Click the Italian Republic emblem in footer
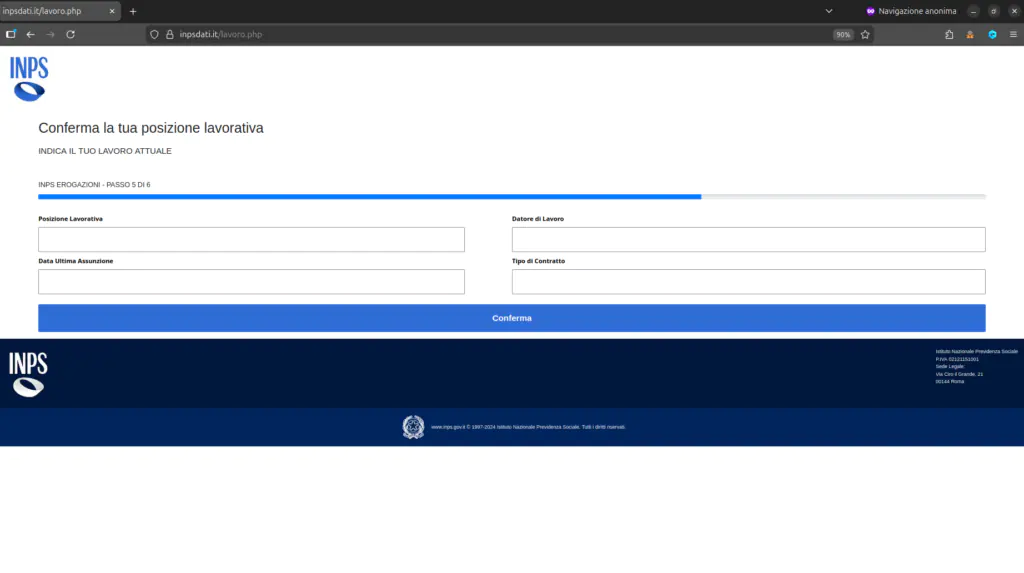1024x573 pixels. (x=413, y=427)
